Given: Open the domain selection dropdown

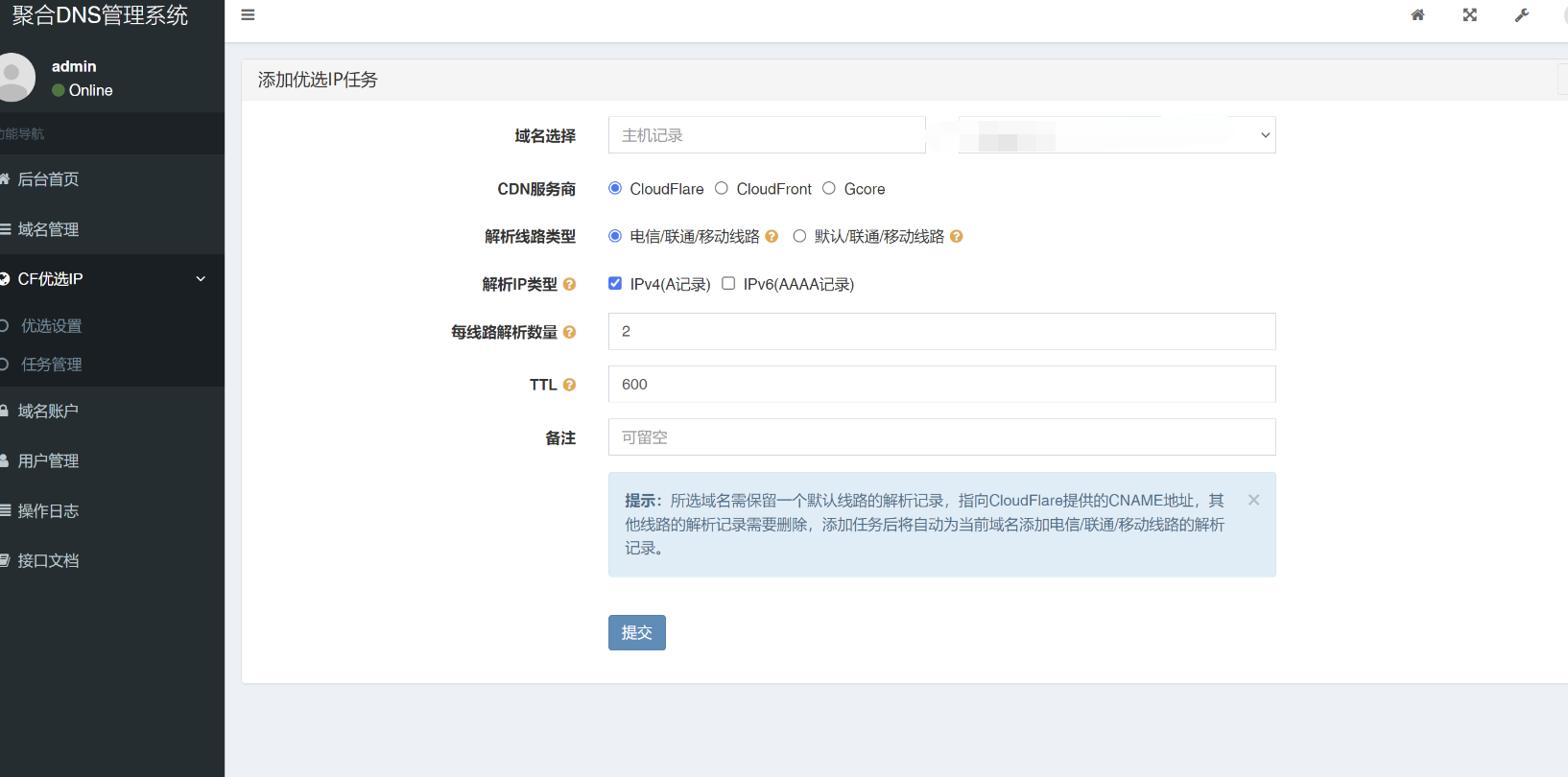Looking at the screenshot, I should pos(1116,135).
